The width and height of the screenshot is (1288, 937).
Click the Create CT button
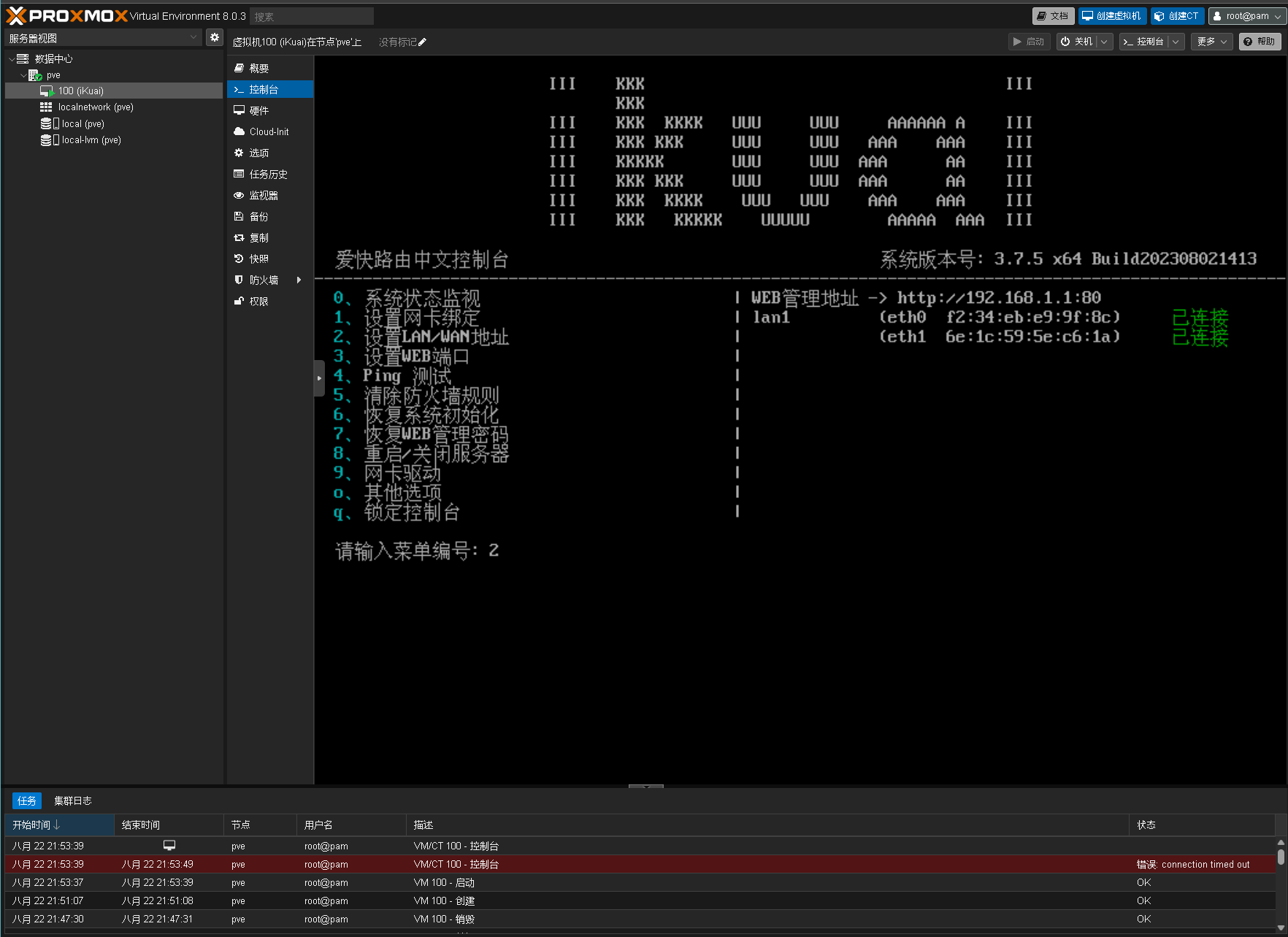1177,16
